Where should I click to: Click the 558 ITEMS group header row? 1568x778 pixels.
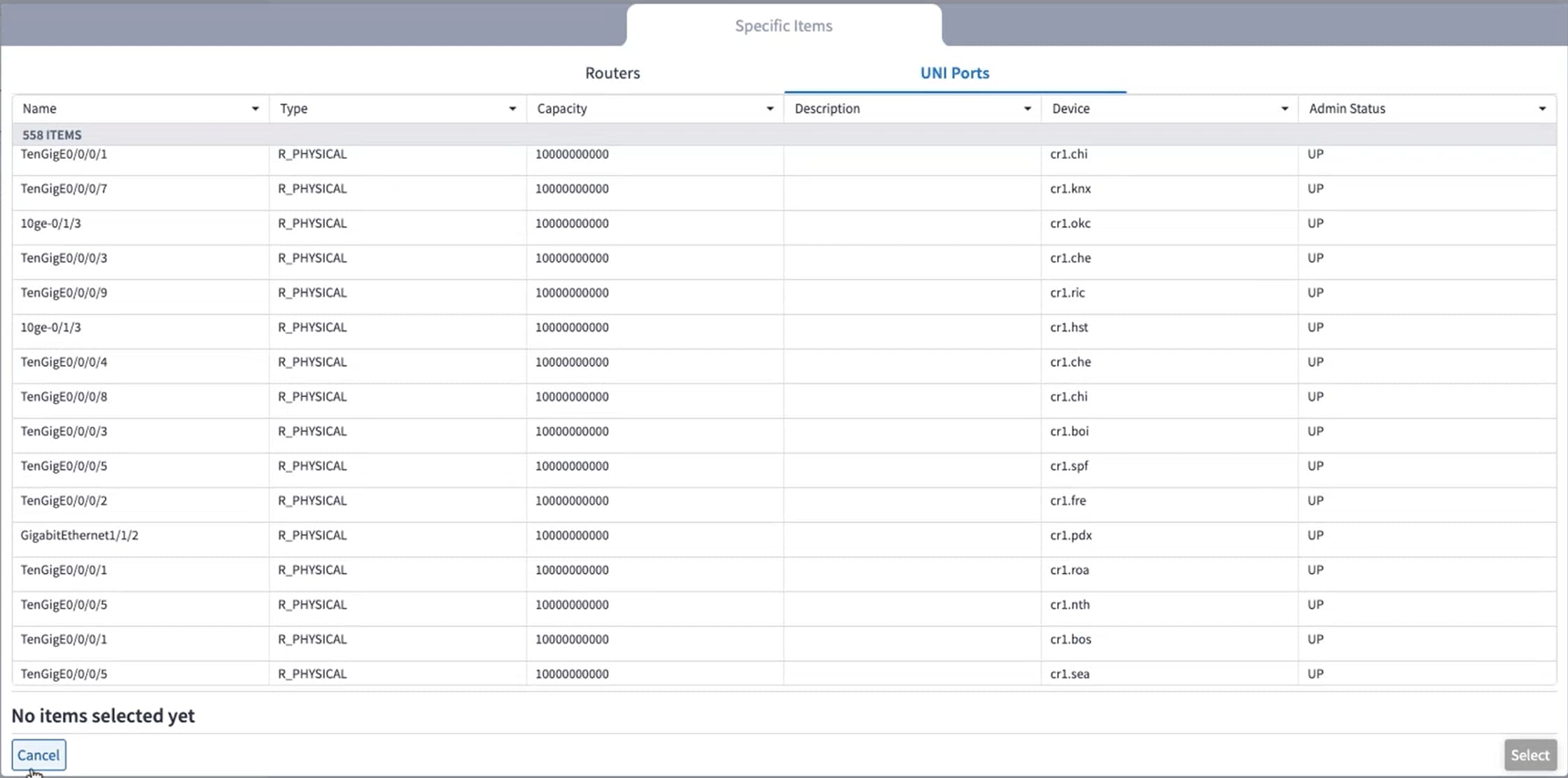point(784,134)
